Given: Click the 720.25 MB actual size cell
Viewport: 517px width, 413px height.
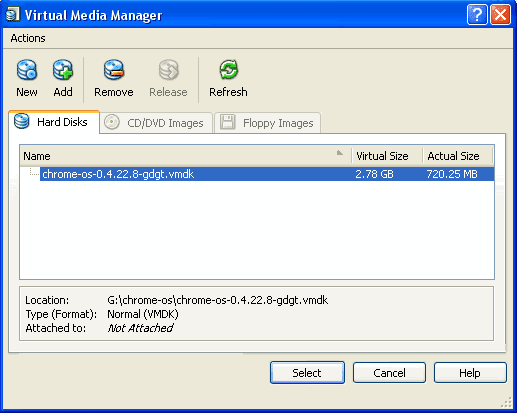Looking at the screenshot, I should [452, 174].
